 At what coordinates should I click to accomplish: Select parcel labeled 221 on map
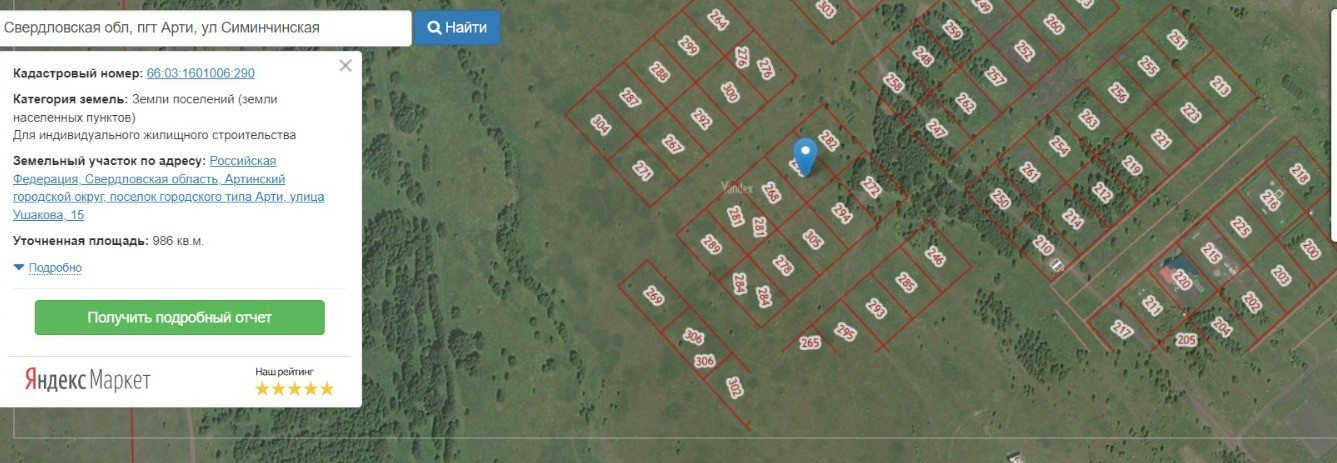point(1160,139)
